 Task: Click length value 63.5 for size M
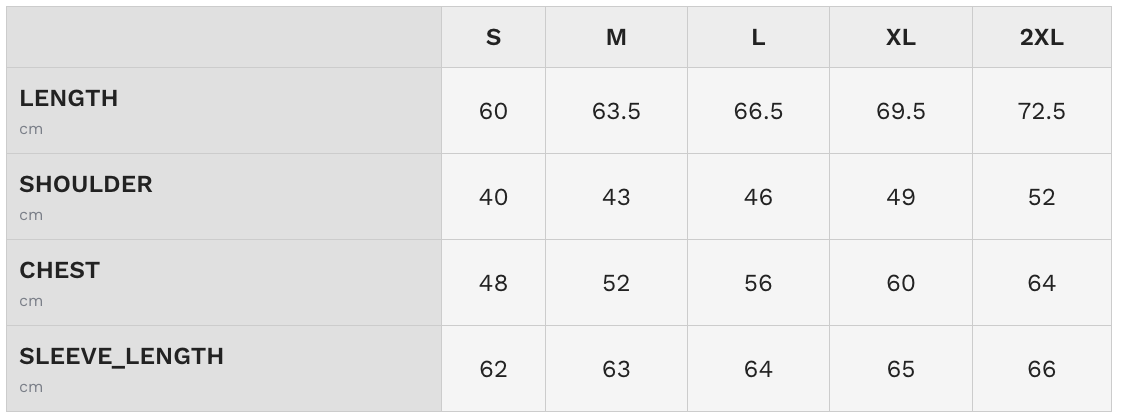616,111
